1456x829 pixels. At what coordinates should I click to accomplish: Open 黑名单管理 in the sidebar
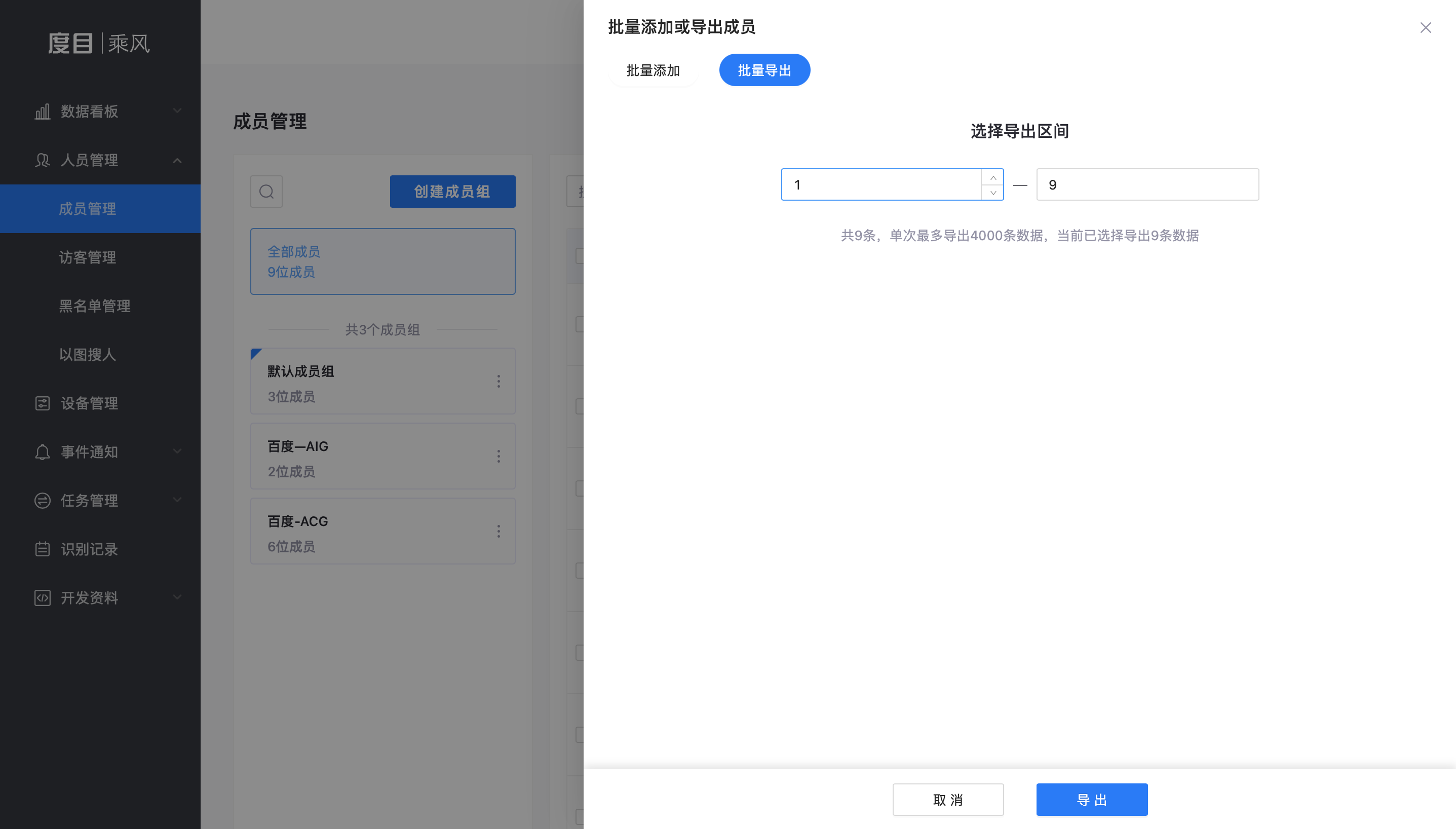click(100, 306)
